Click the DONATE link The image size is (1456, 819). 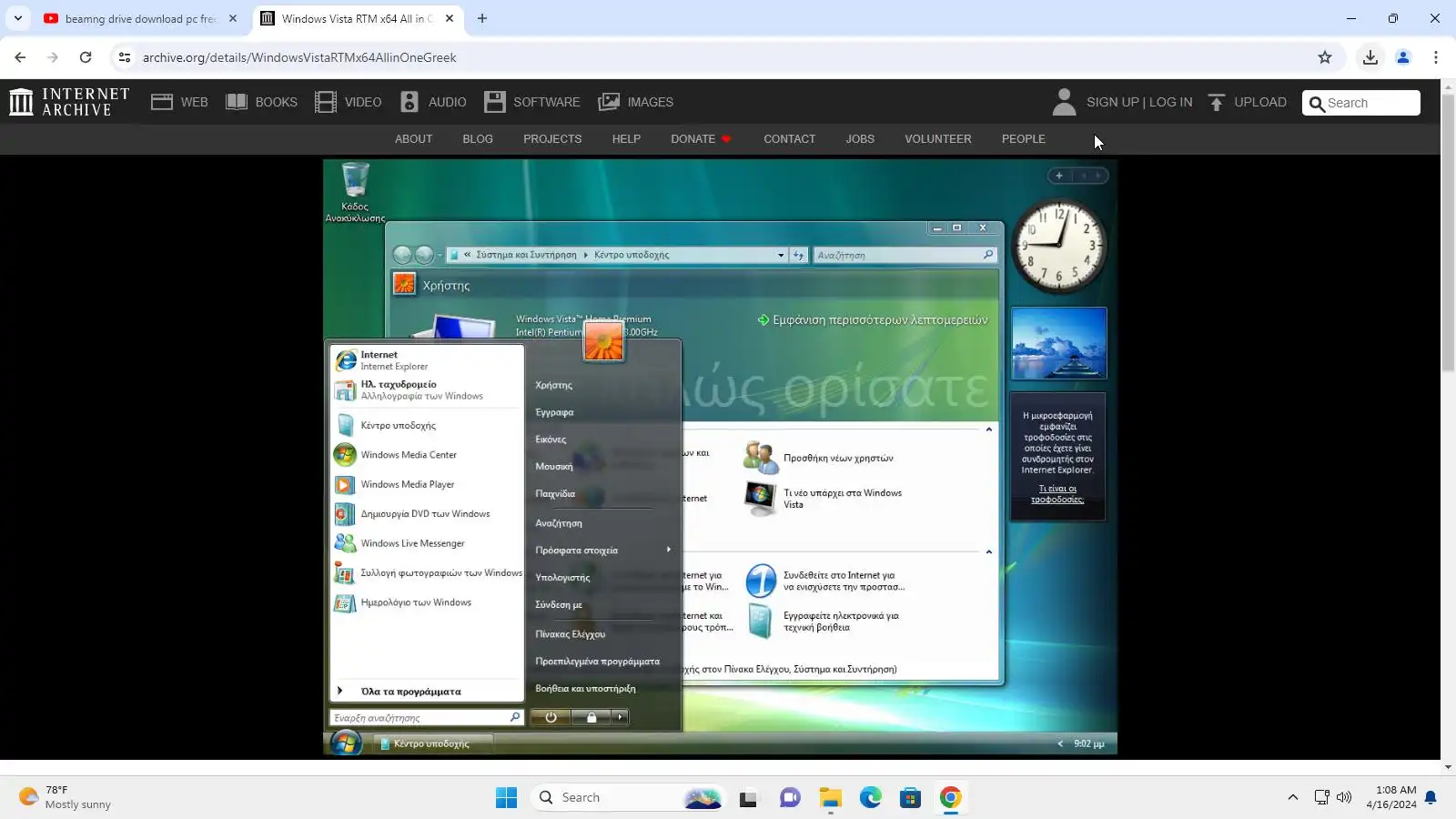(x=701, y=139)
